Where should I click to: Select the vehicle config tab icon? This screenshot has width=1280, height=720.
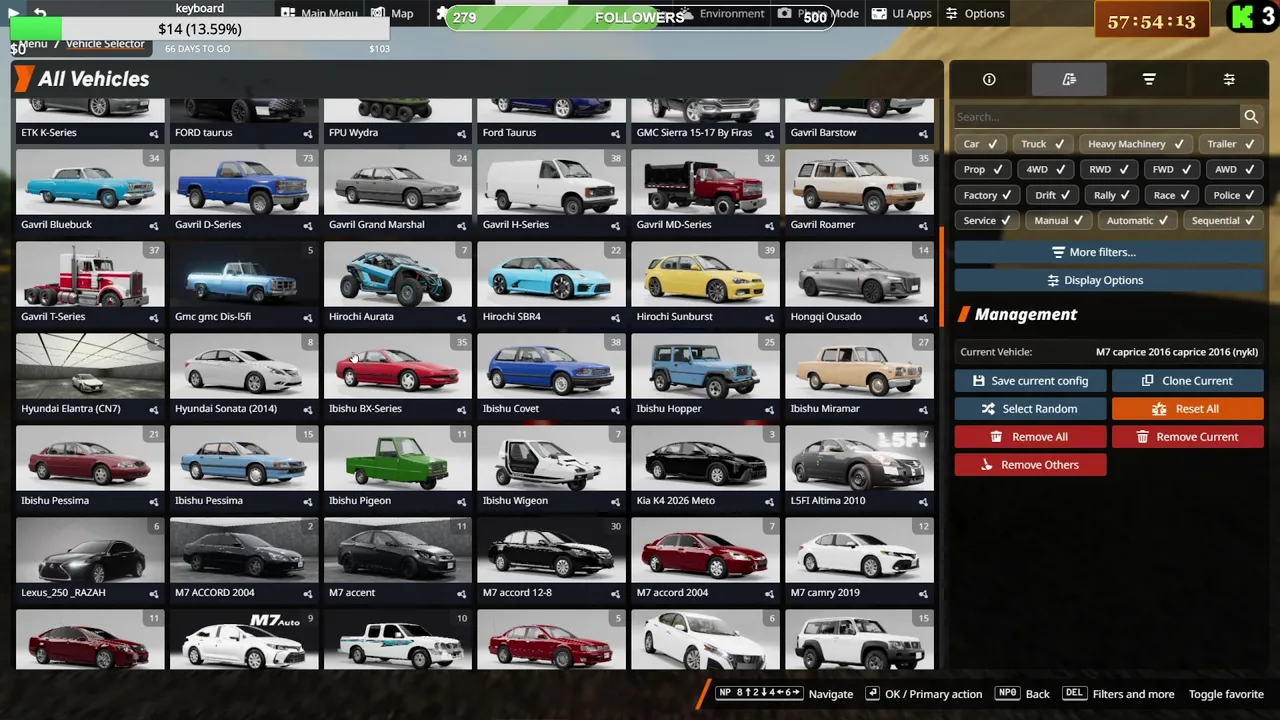[x=1069, y=80]
